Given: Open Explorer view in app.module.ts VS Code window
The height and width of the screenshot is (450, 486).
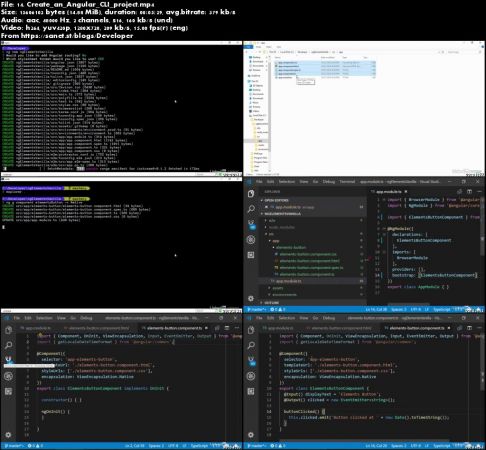Looking at the screenshot, I should tap(251, 193).
